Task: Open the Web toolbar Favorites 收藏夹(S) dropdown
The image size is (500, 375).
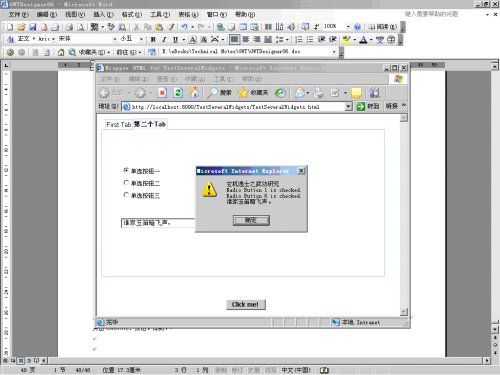Action: coord(94,52)
